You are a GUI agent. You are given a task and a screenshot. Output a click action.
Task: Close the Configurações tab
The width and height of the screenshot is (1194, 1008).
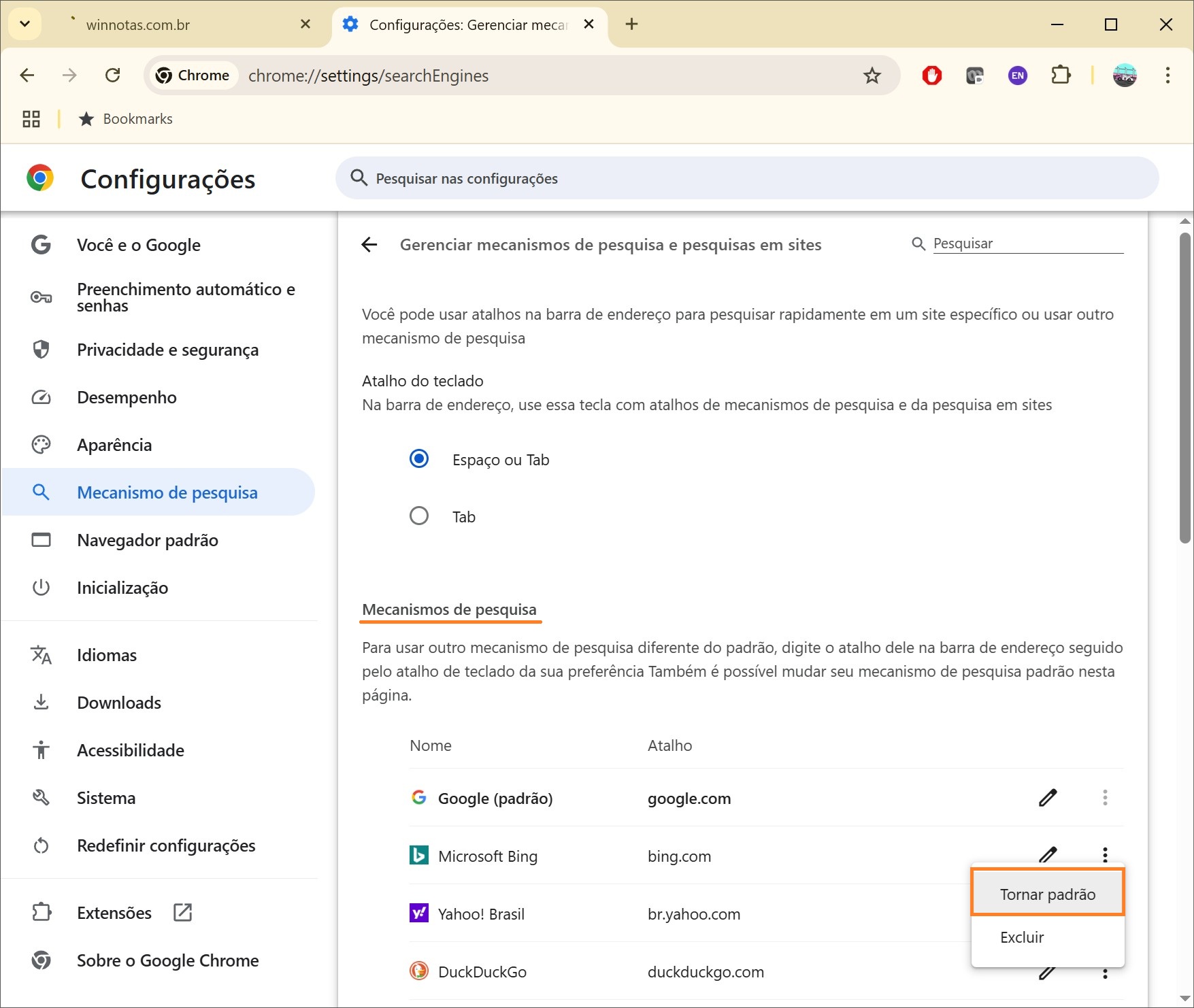(589, 24)
